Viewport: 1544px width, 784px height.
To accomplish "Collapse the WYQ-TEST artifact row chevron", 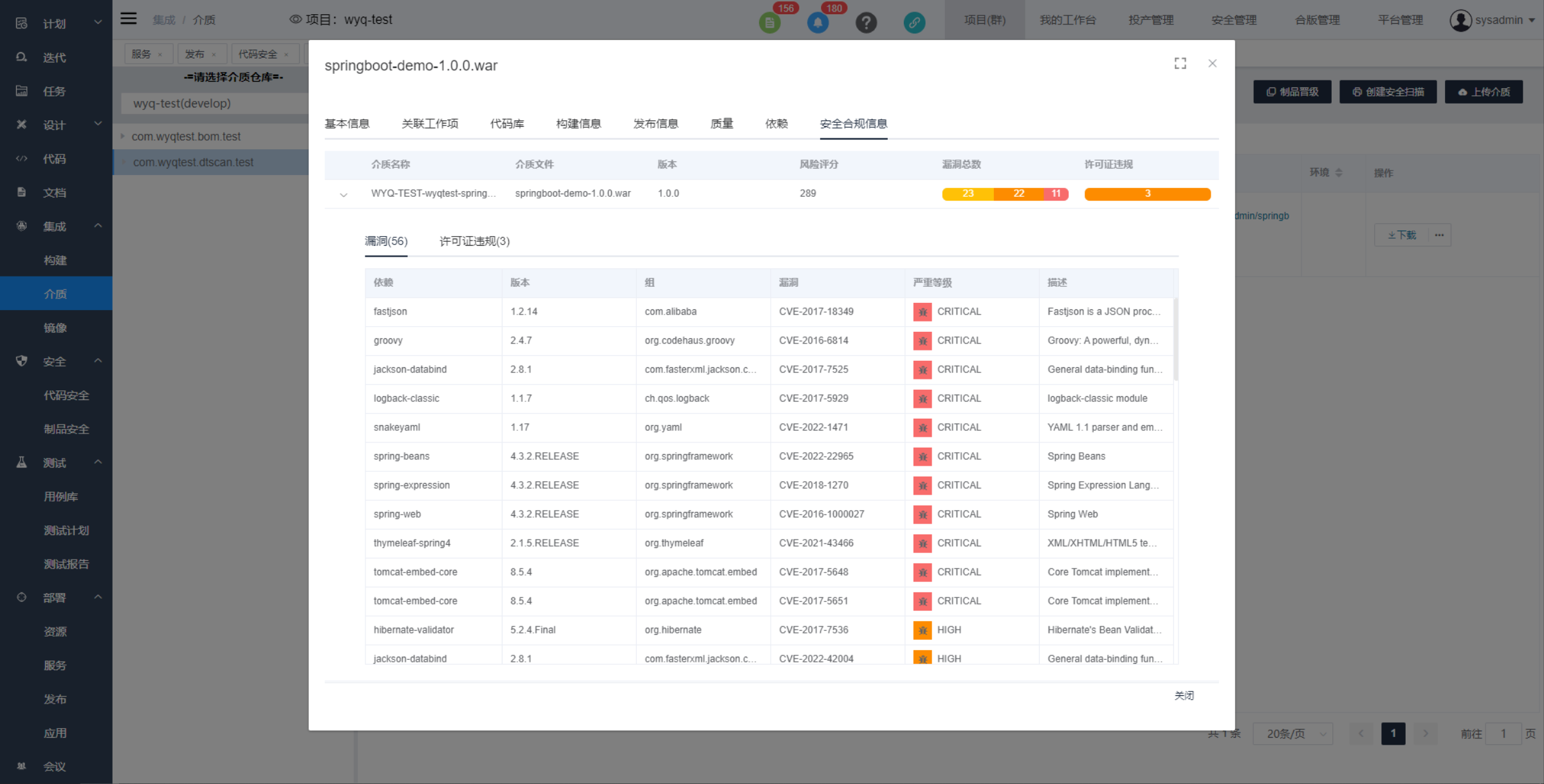I will tap(344, 194).
